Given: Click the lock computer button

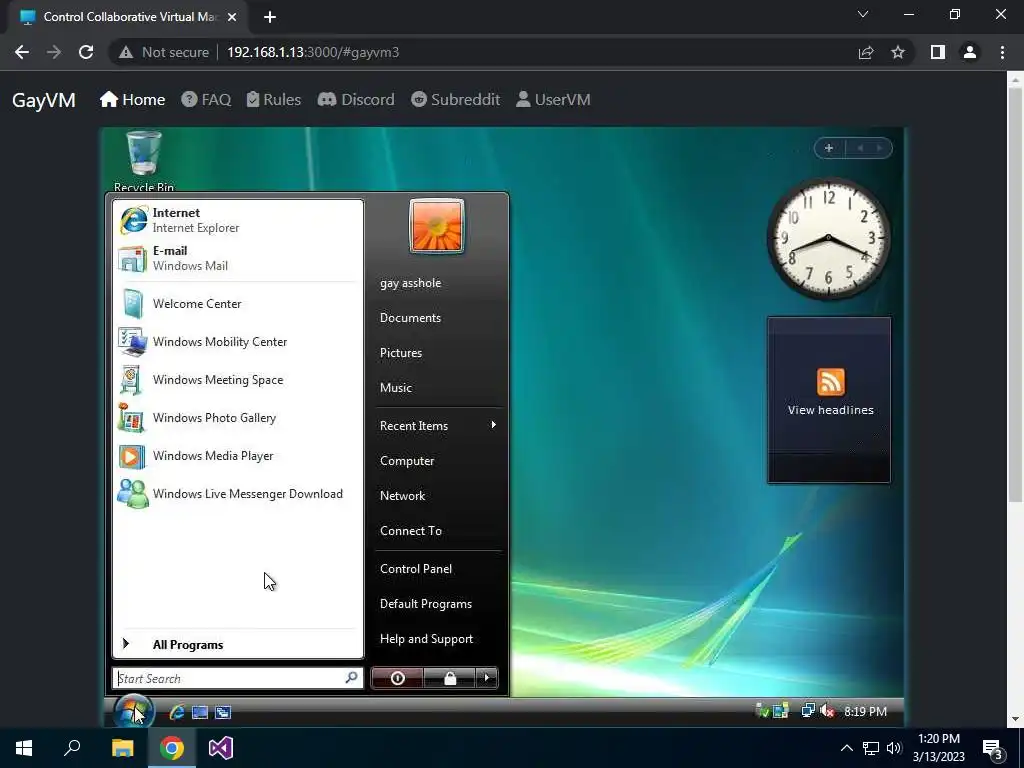Looking at the screenshot, I should [449, 678].
